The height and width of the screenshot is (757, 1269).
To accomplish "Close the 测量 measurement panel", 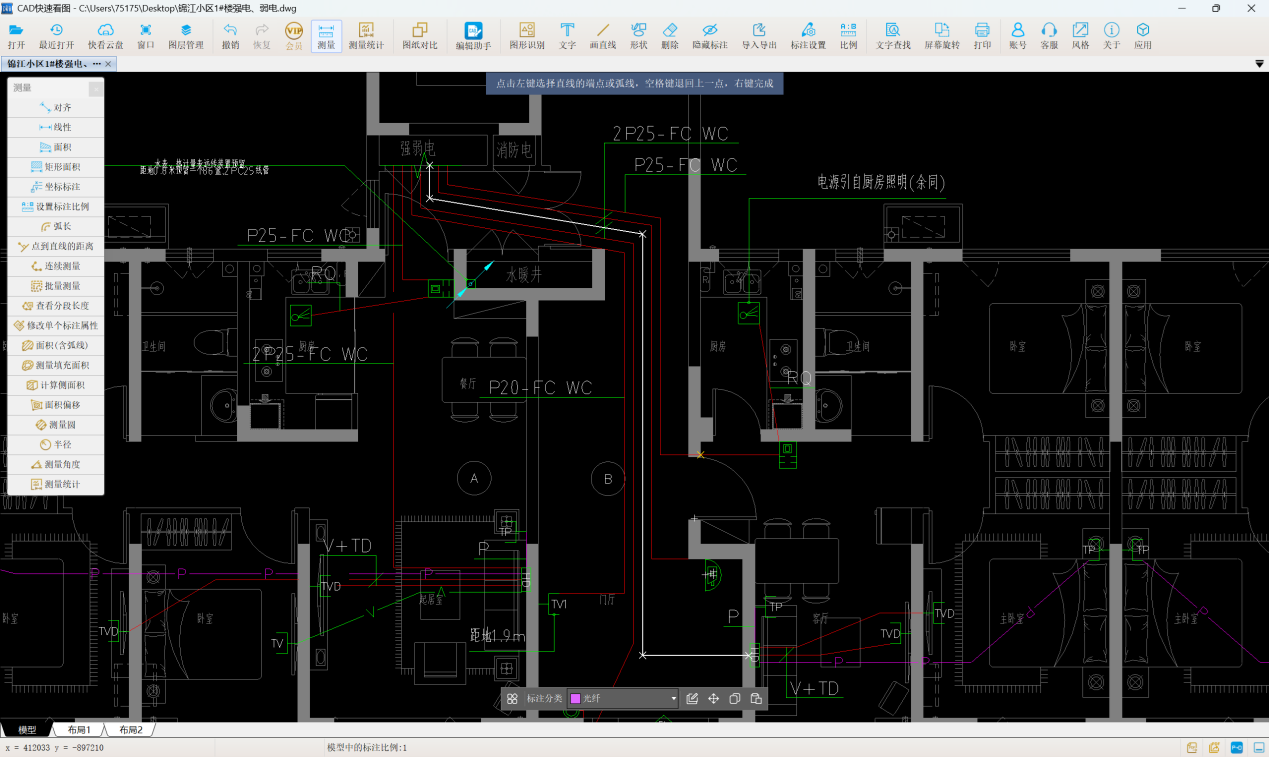I will (x=96, y=88).
